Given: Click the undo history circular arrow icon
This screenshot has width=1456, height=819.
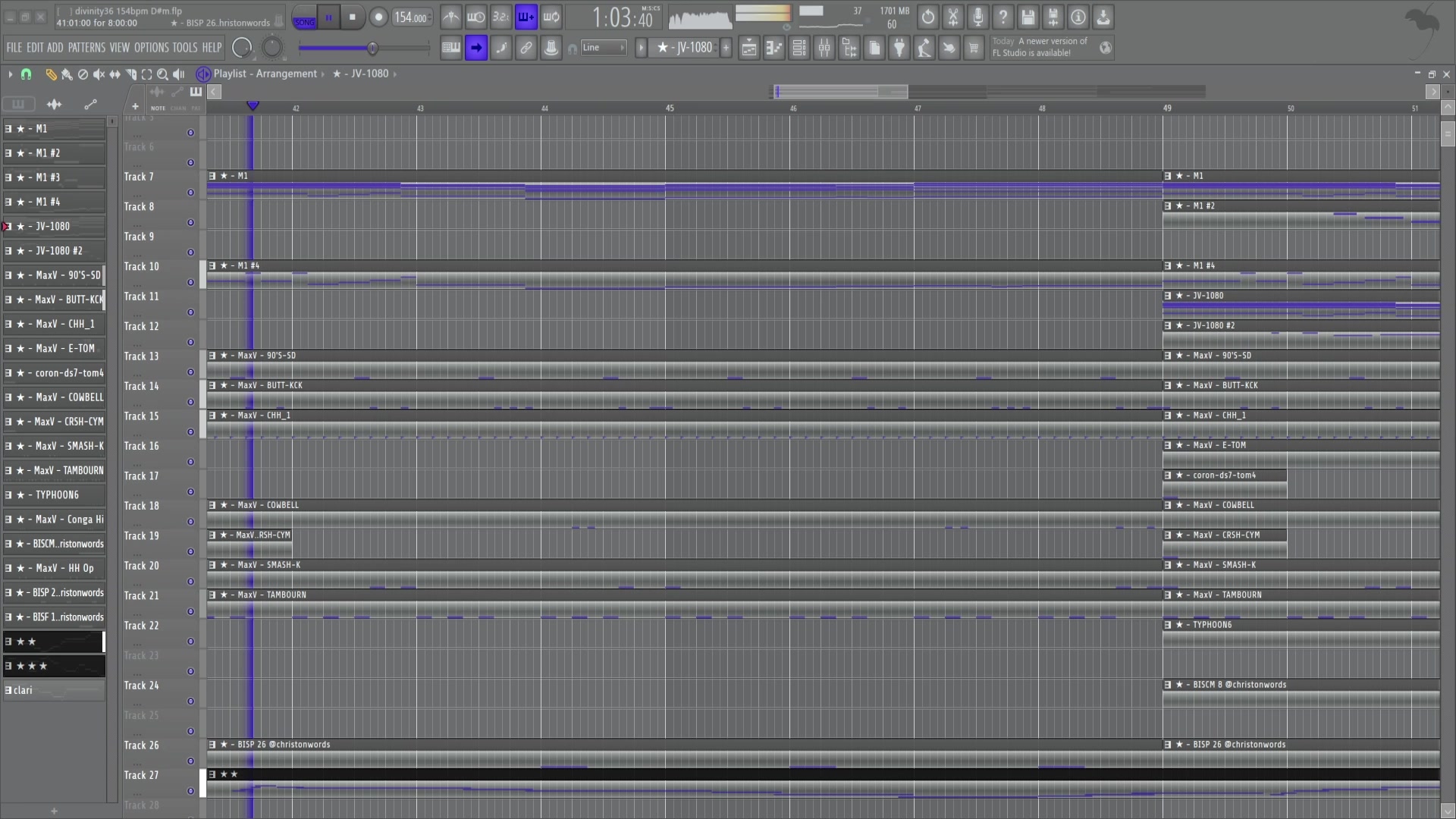Looking at the screenshot, I should click(x=928, y=17).
